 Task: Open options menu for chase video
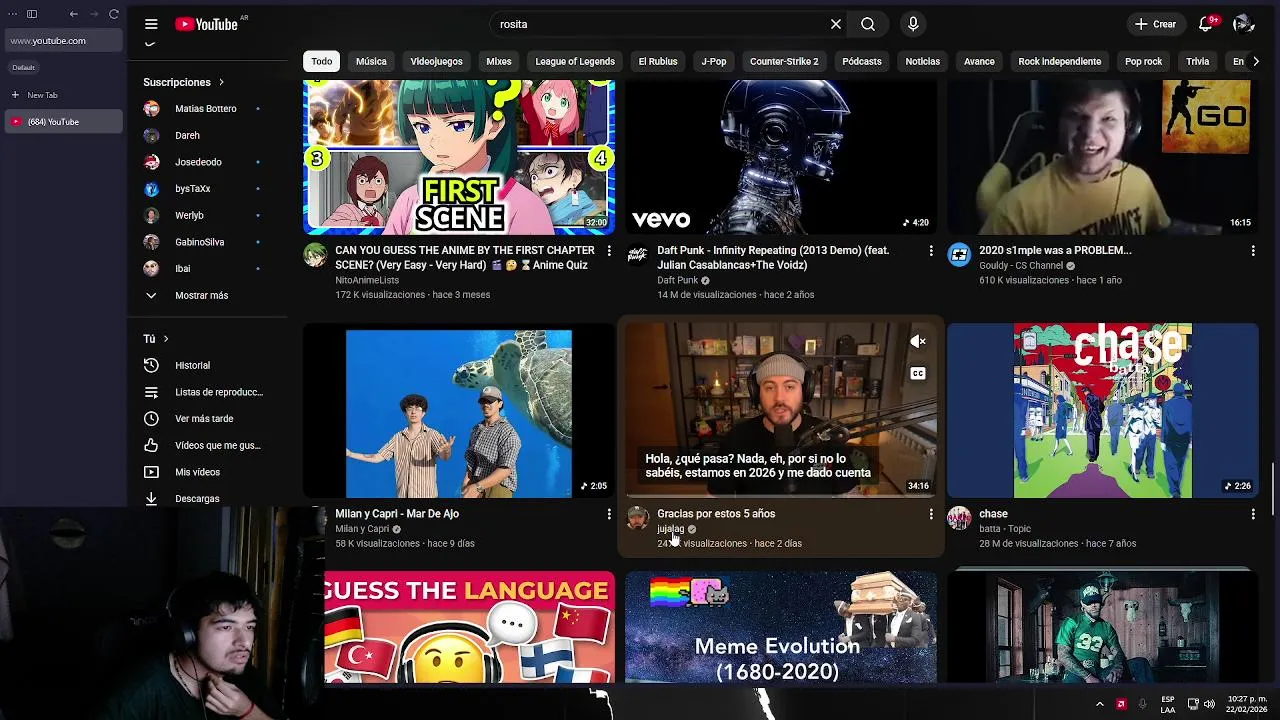[x=1253, y=514]
